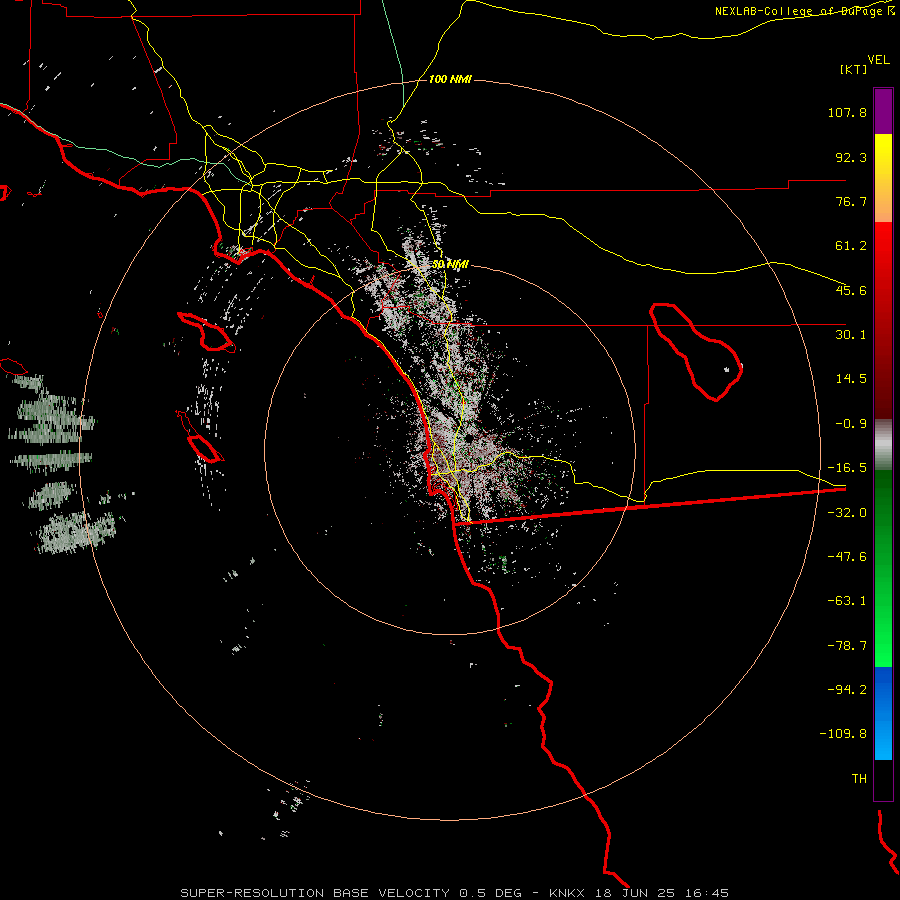Image resolution: width=900 pixels, height=900 pixels.
Task: Select the 61.2 legend value
Action: coord(851,246)
